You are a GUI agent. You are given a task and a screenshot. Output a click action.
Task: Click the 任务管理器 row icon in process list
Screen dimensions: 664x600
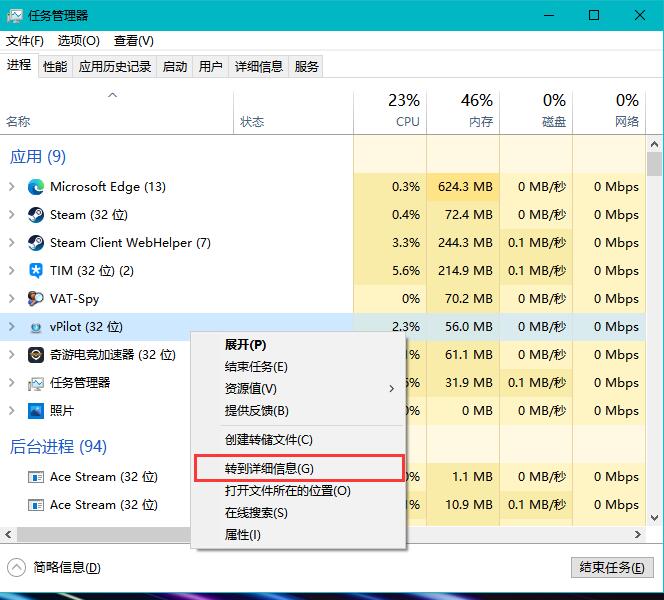[x=36, y=383]
